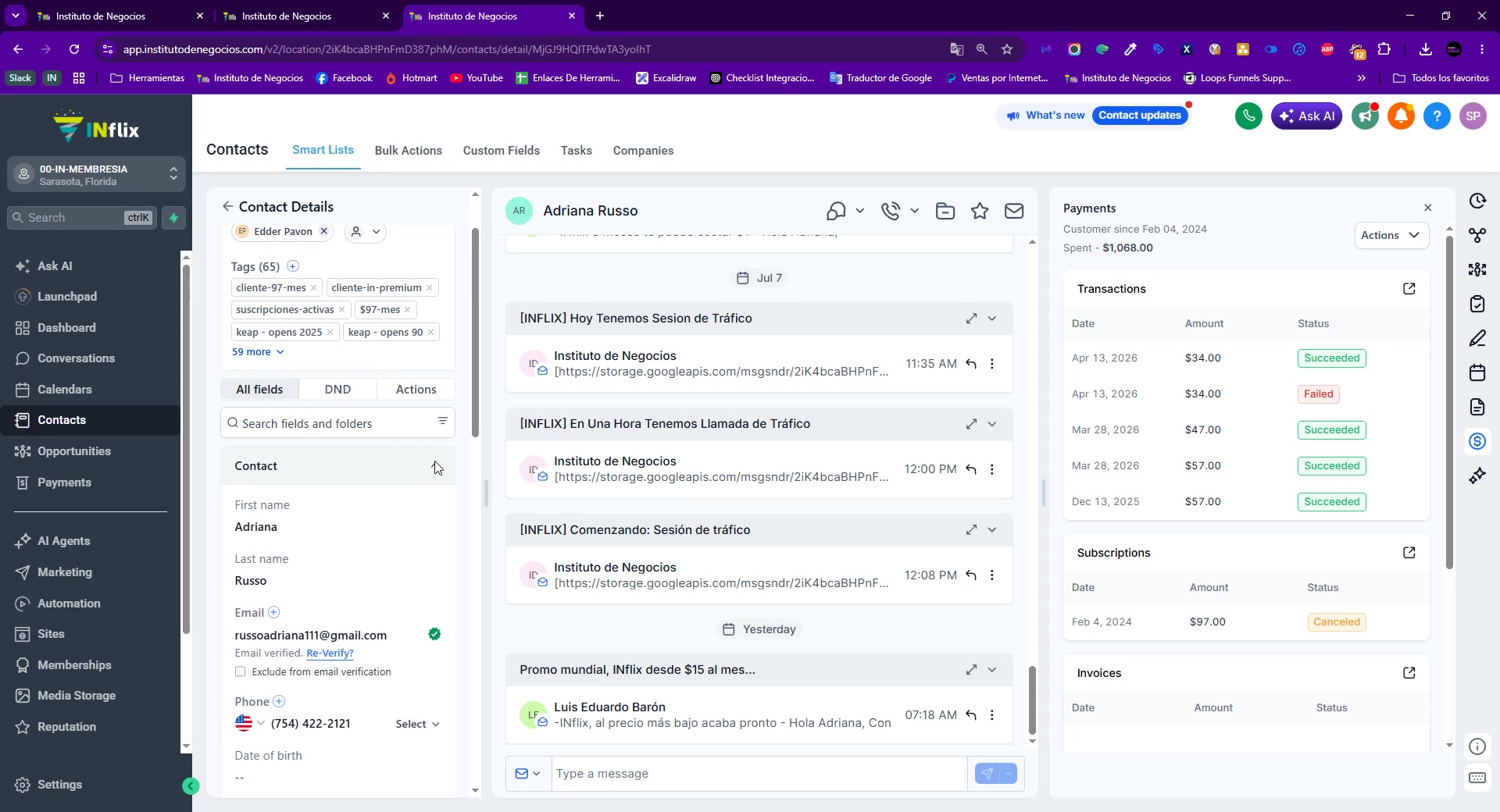Click the Payments panel vertical scrollbar
The height and width of the screenshot is (812, 1500).
click(x=1449, y=402)
